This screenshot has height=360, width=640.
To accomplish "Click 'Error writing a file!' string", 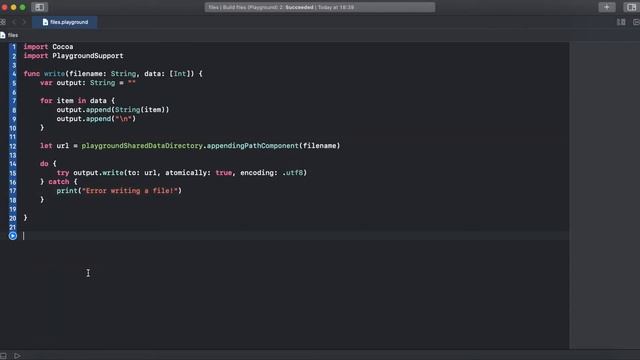I will tap(130, 191).
